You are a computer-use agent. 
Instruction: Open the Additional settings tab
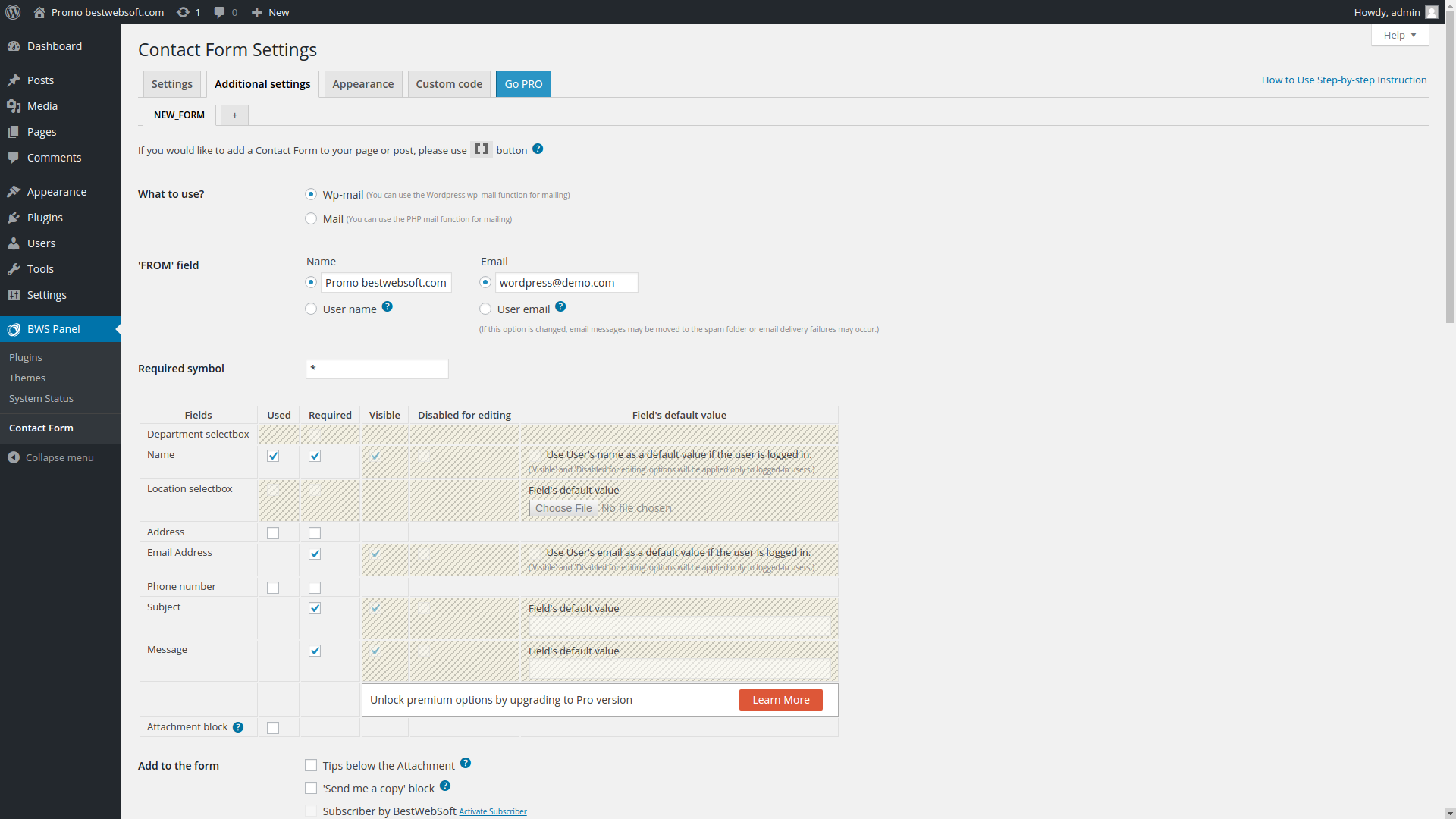(x=262, y=84)
